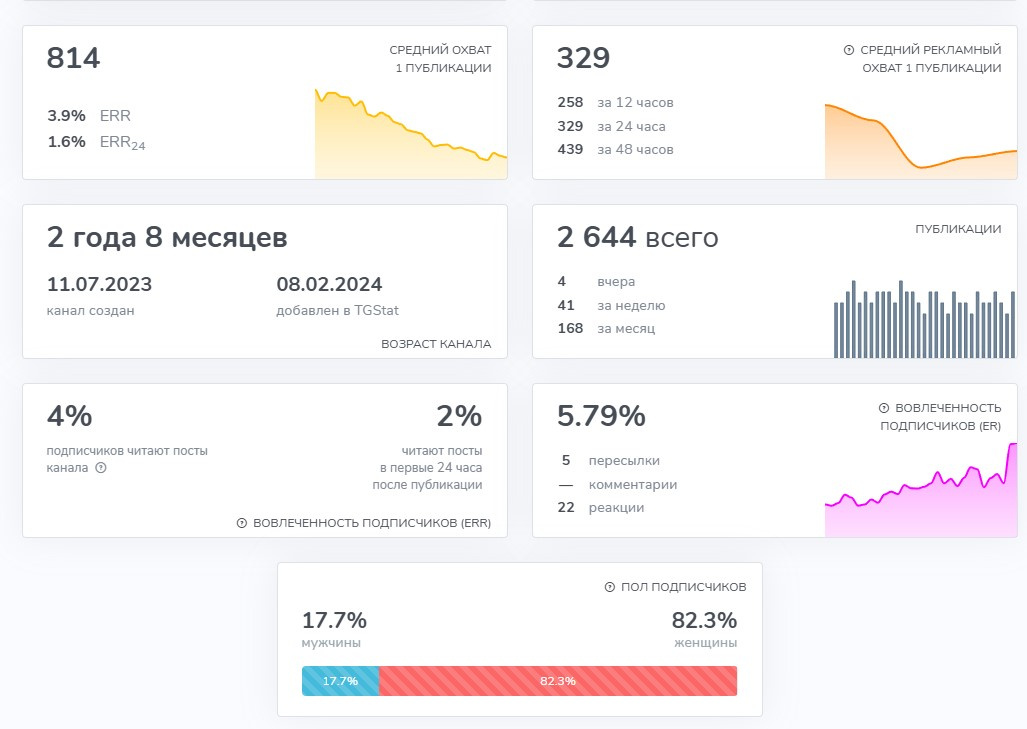This screenshot has height=729, width=1027.
Task: Click the blue 17.7% segment of gender bar
Action: 341,681
